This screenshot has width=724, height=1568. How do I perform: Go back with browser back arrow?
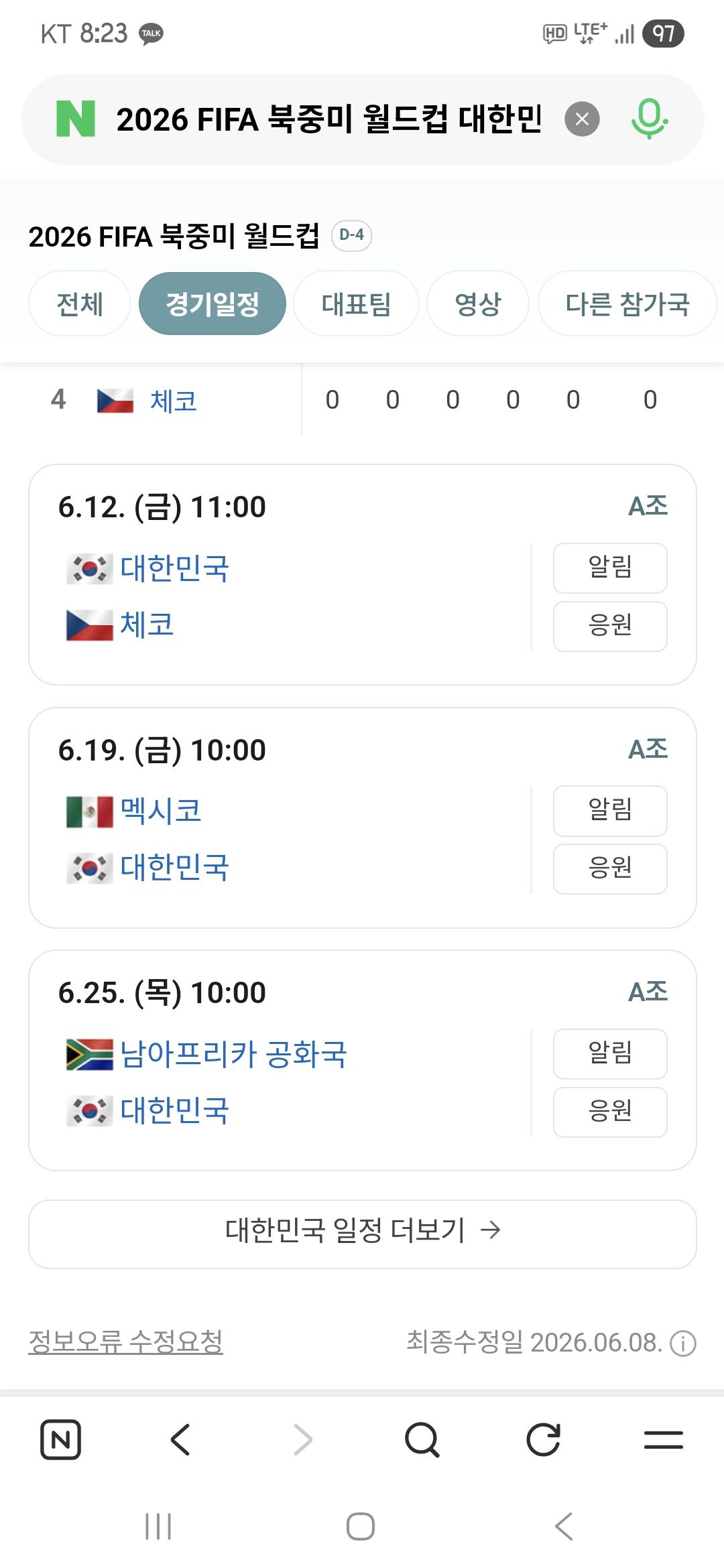tap(180, 1439)
